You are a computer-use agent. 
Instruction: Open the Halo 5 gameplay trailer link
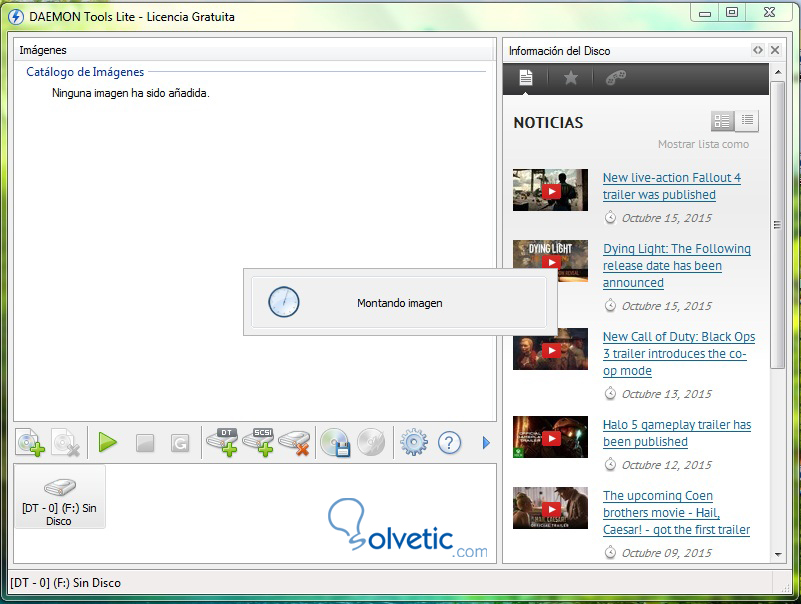tap(677, 433)
